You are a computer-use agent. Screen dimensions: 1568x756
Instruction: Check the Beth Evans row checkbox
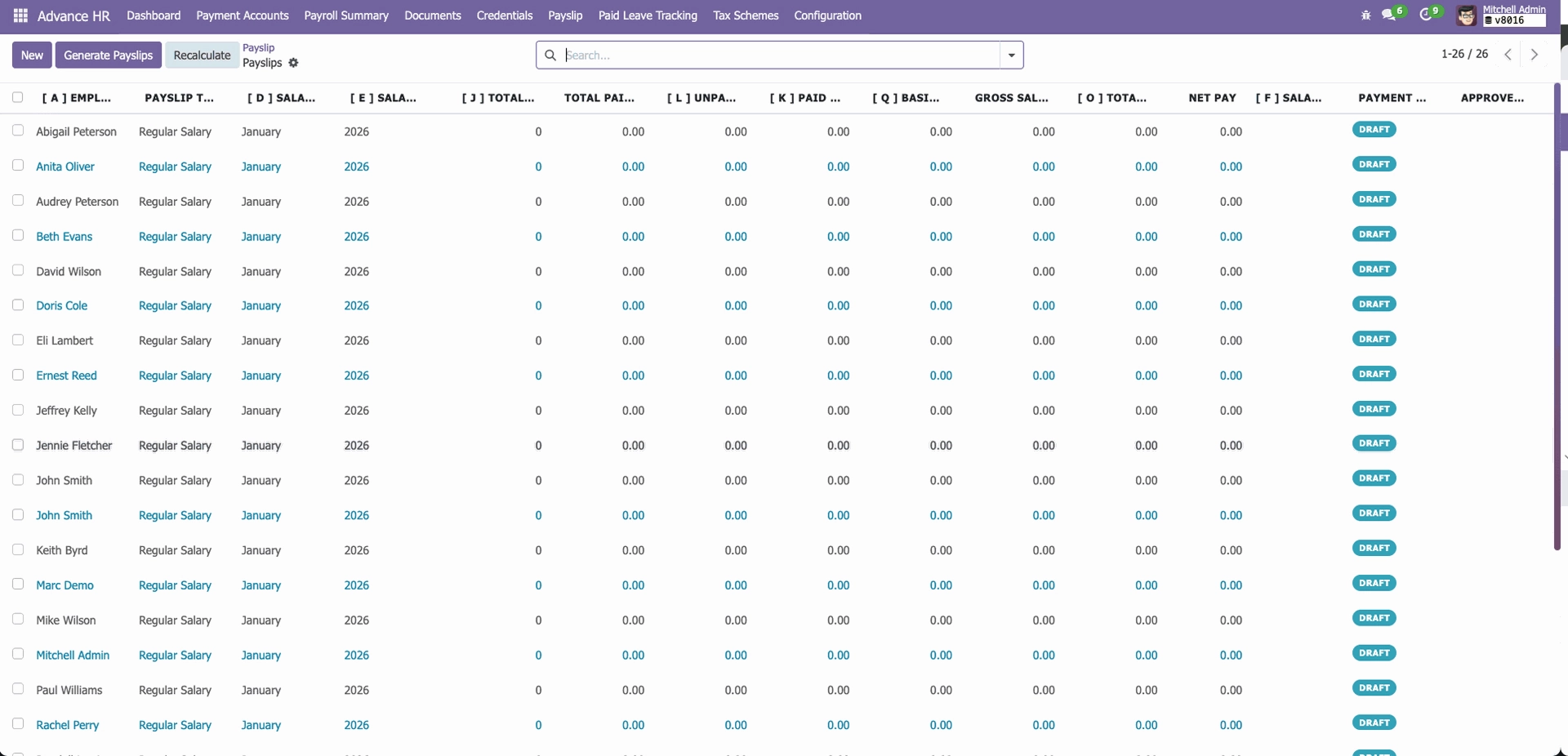[x=18, y=236]
